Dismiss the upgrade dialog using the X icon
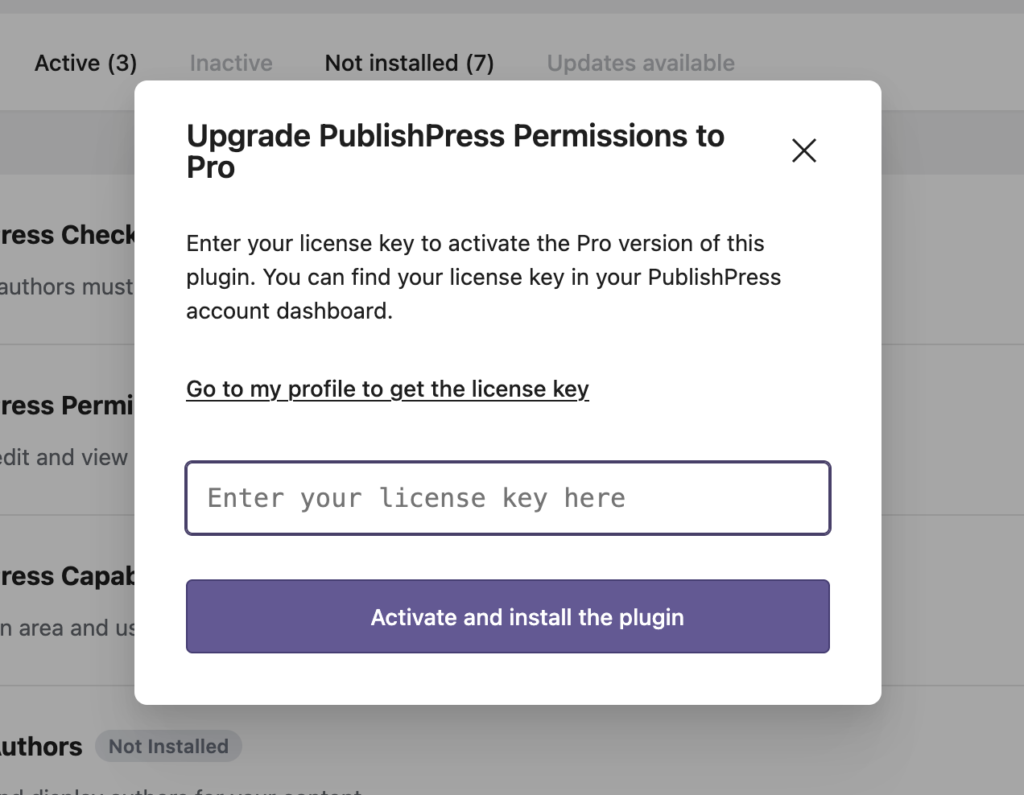Viewport: 1024px width, 795px height. pyautogui.click(x=804, y=150)
